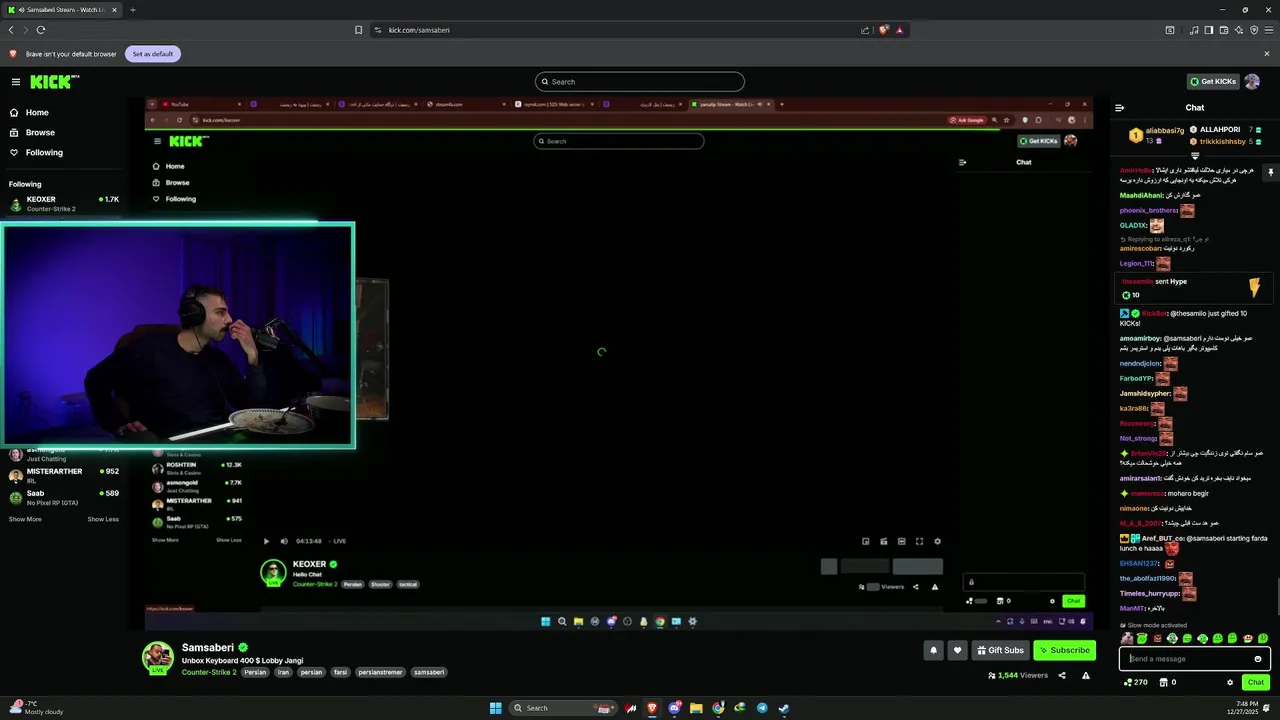
Task: Open Counter-Strike 2 category link
Action: point(209,673)
